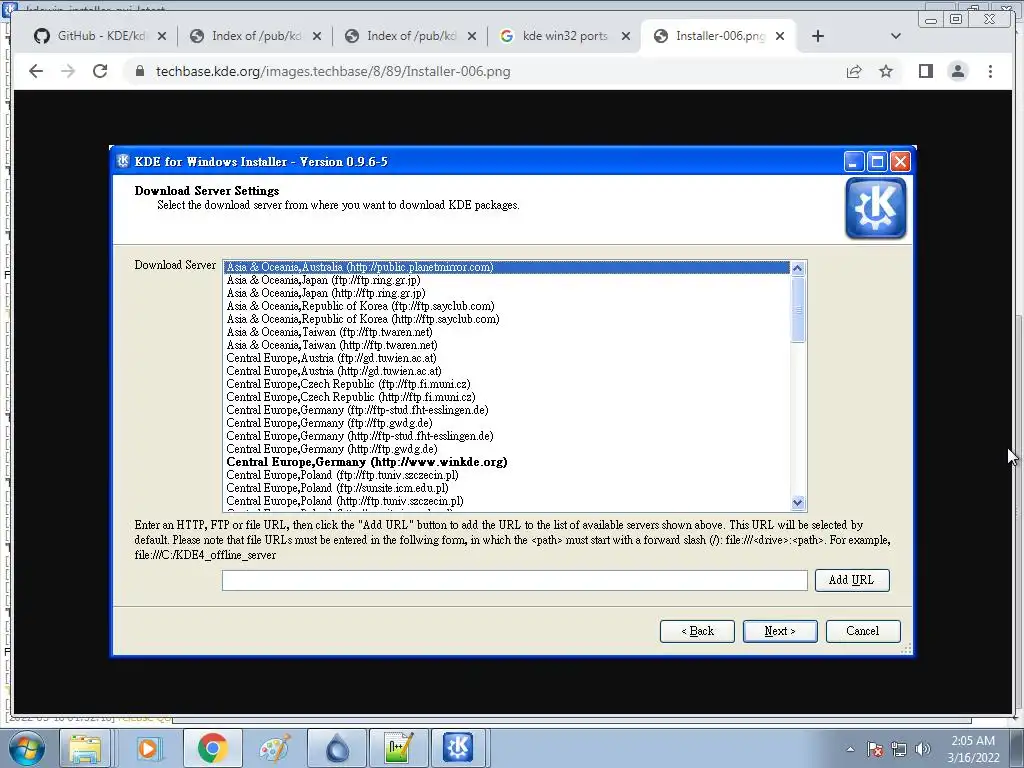Click the network tray icon
Viewport: 1024px width, 768px height.
pyautogui.click(x=899, y=749)
